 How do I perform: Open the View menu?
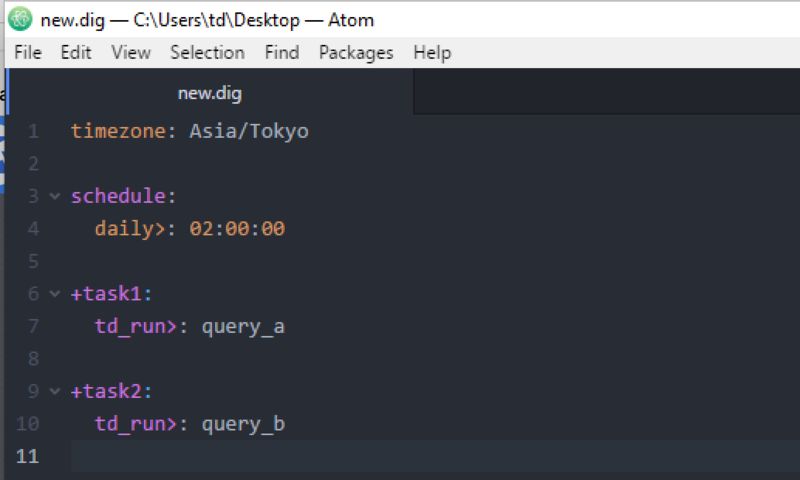pos(131,53)
